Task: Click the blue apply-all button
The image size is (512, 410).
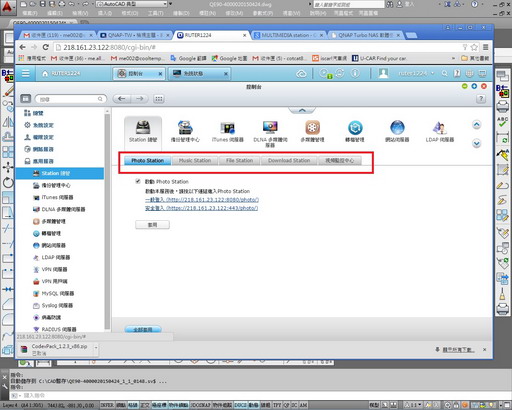Action: point(143,329)
